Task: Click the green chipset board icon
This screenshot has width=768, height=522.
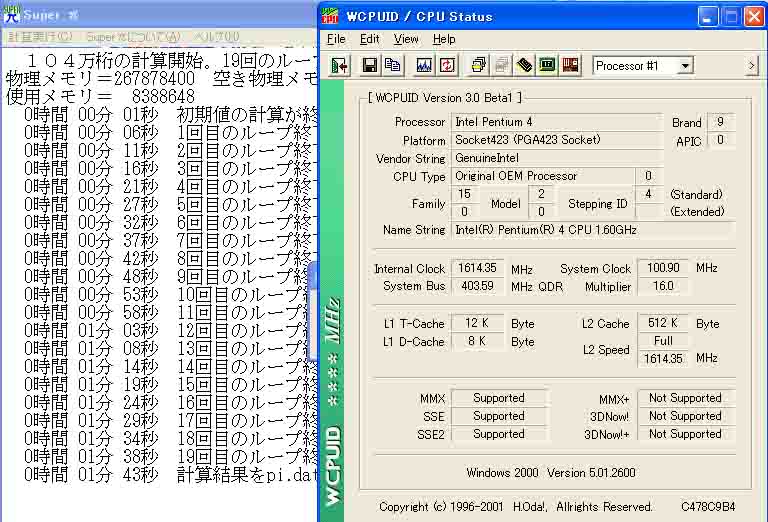Action: (547, 65)
